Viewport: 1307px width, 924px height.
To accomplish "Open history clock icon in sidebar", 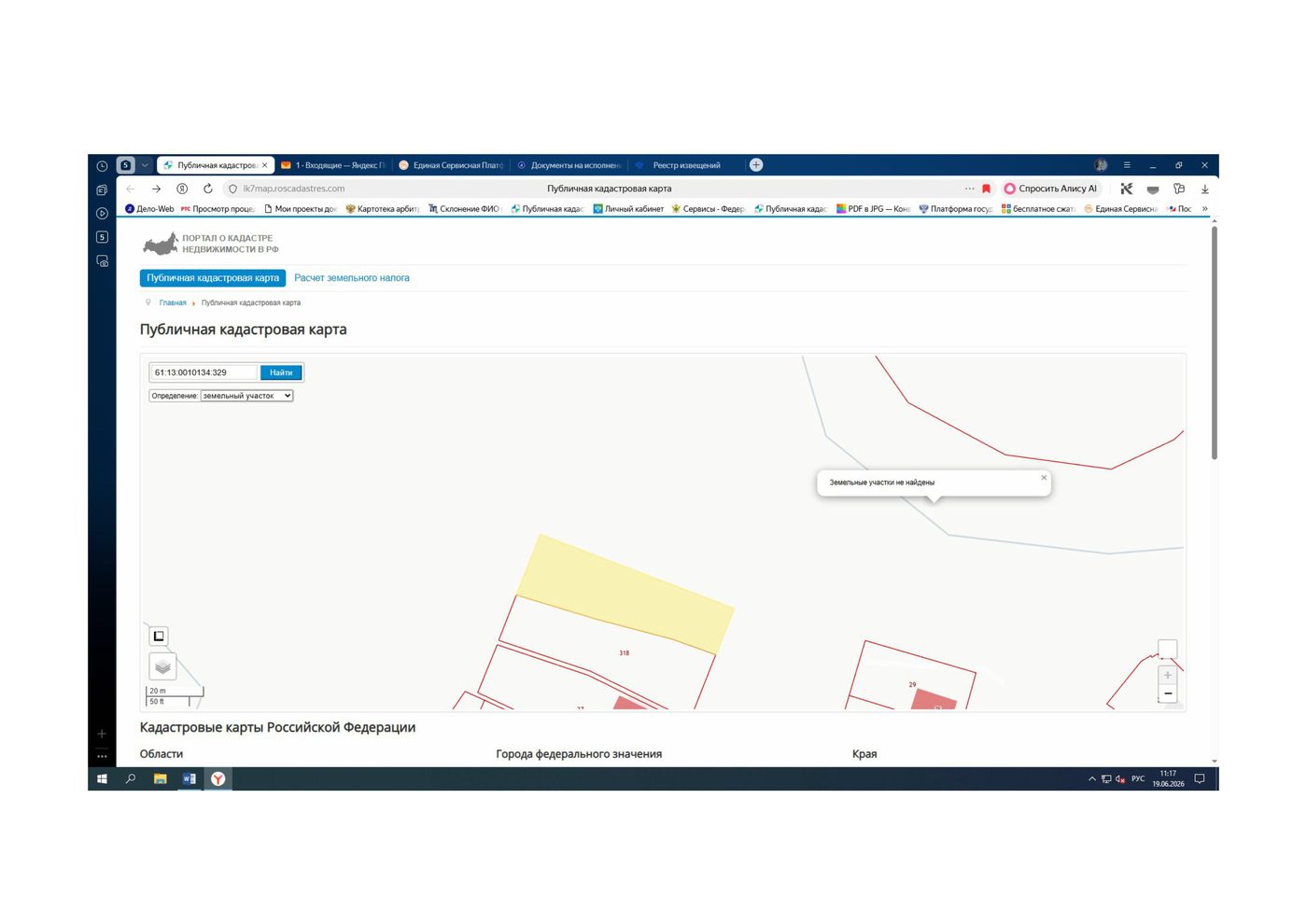I will click(x=102, y=165).
